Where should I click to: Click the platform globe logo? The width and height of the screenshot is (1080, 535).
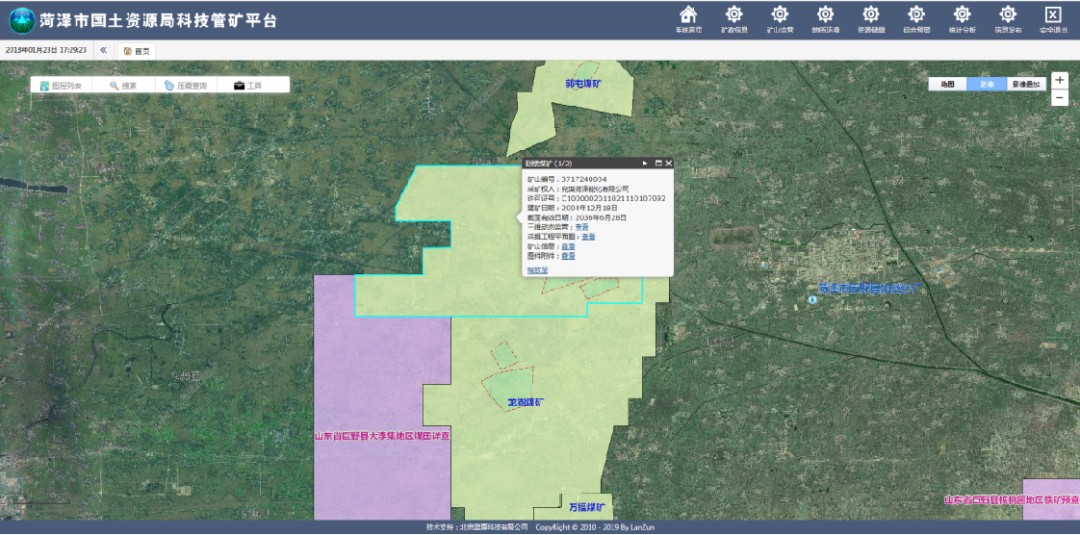pos(21,20)
